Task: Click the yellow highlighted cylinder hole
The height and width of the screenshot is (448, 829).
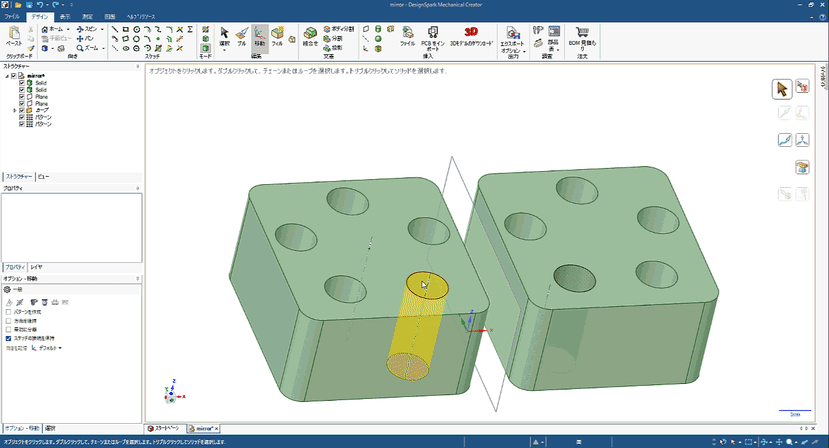Action: [416, 328]
